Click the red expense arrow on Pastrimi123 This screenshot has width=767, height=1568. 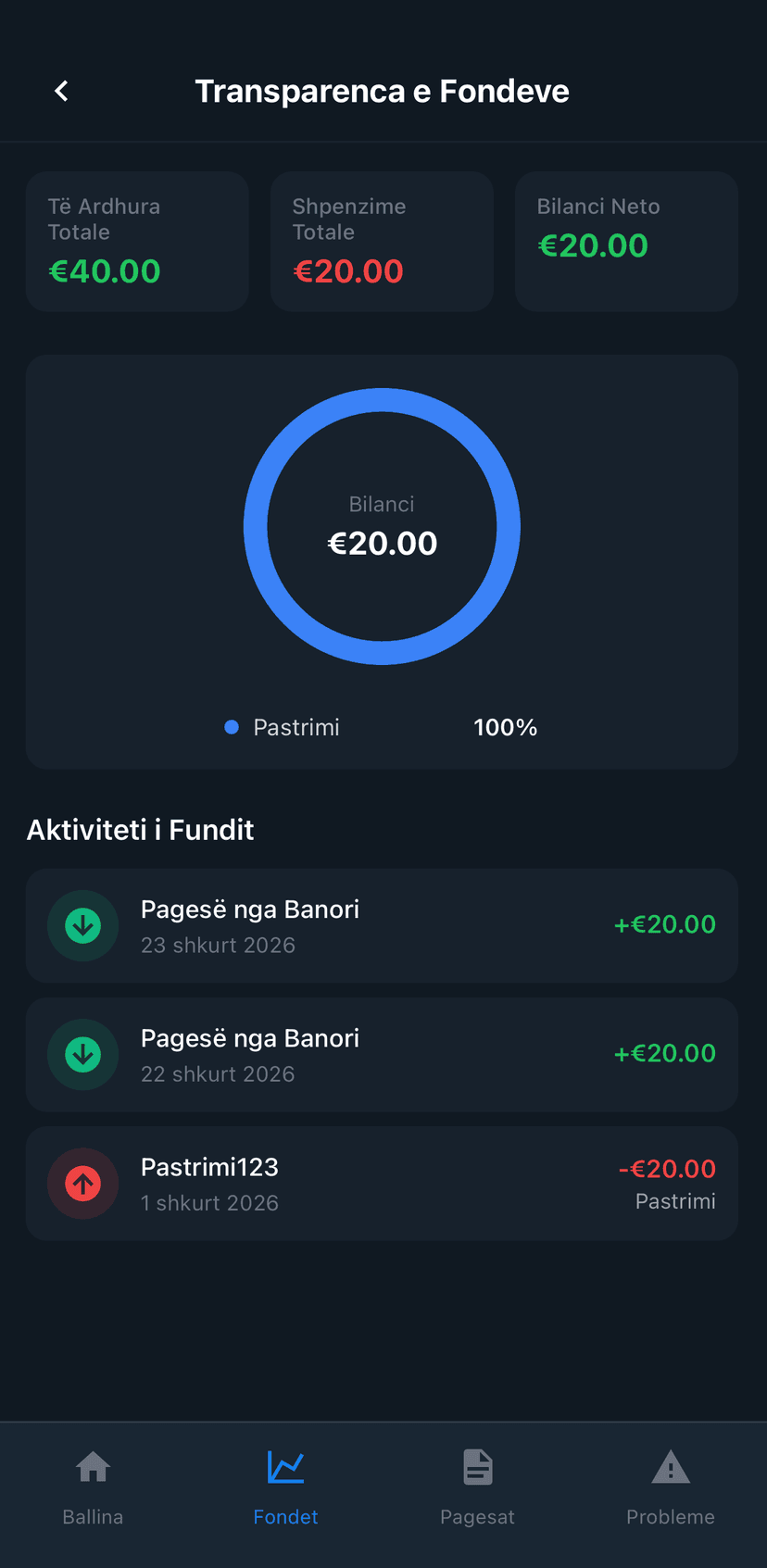click(x=82, y=1183)
